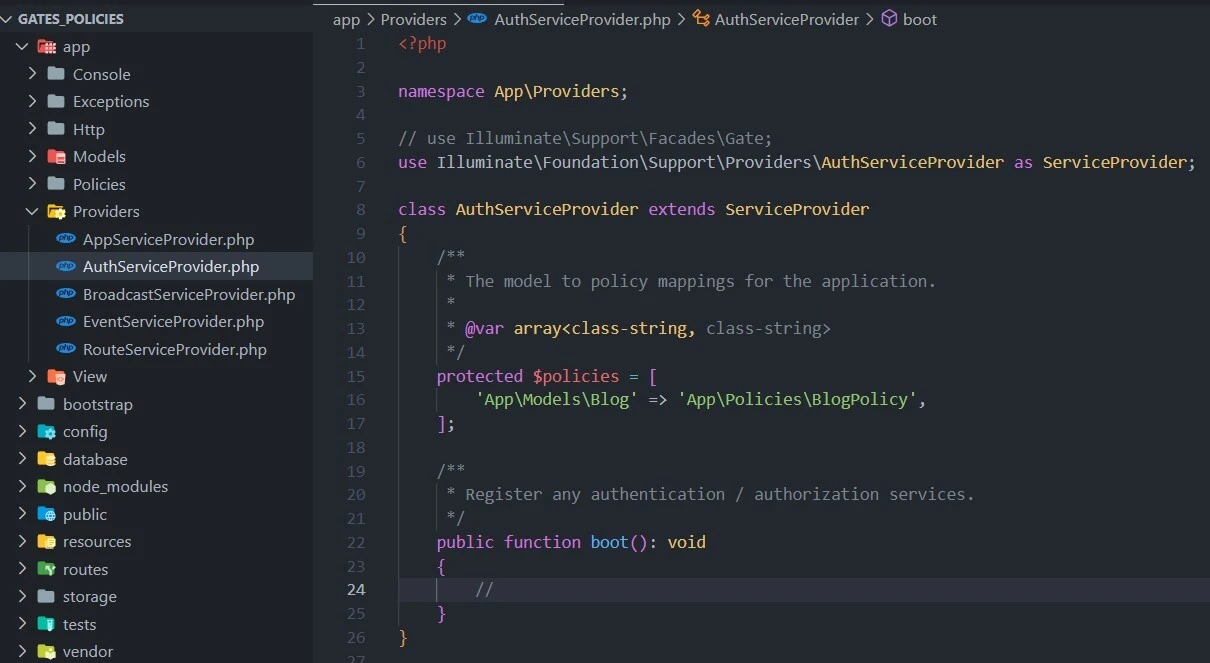
Task: Select AuthServiceProvider class in breadcrumb
Action: point(786,19)
